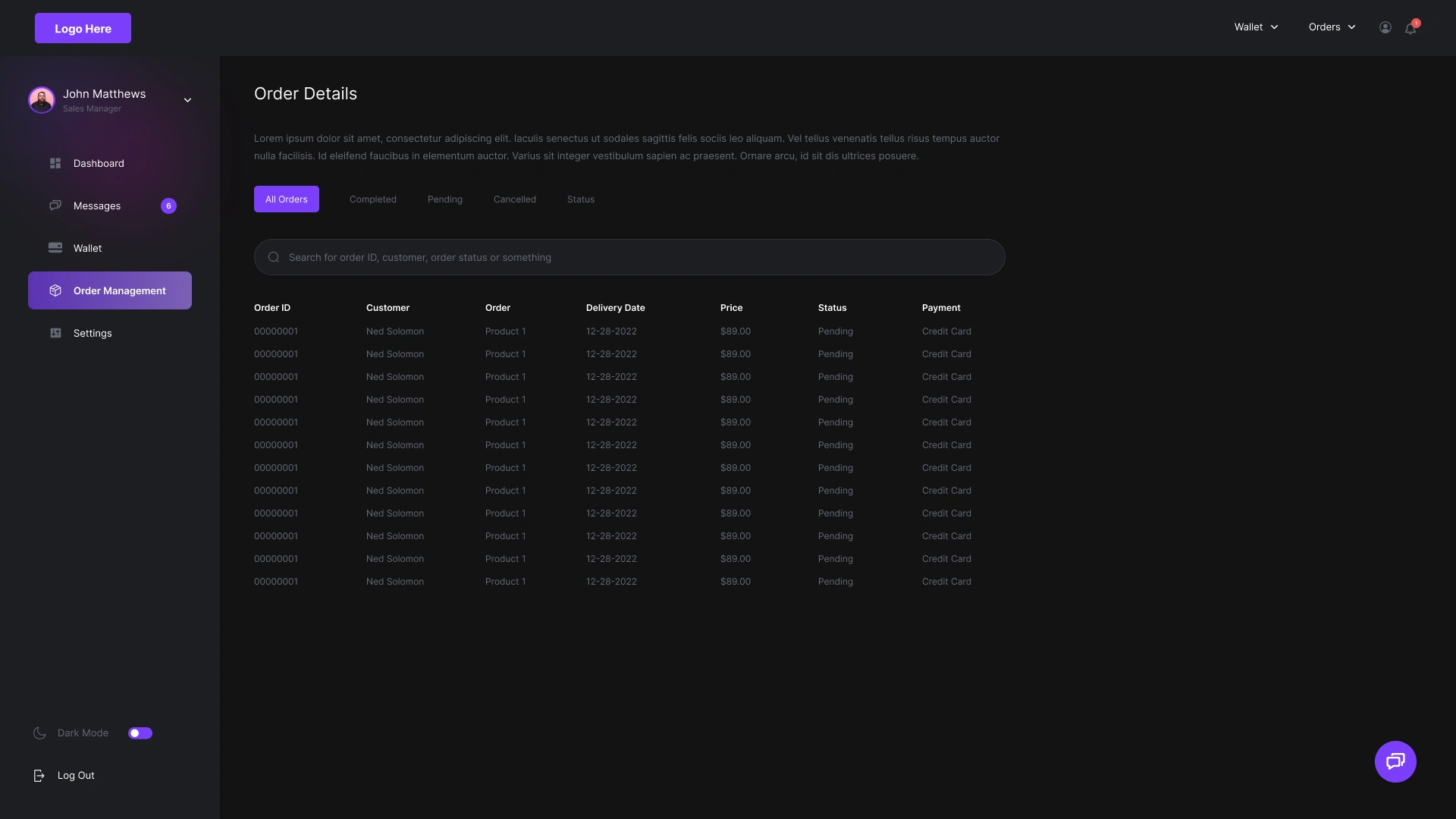1456x819 pixels.
Task: Click the Settings icon in sidebar
Action: coord(55,333)
